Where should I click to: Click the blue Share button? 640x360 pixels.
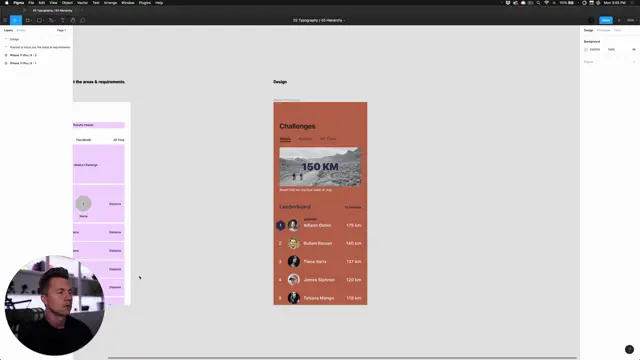[606, 20]
